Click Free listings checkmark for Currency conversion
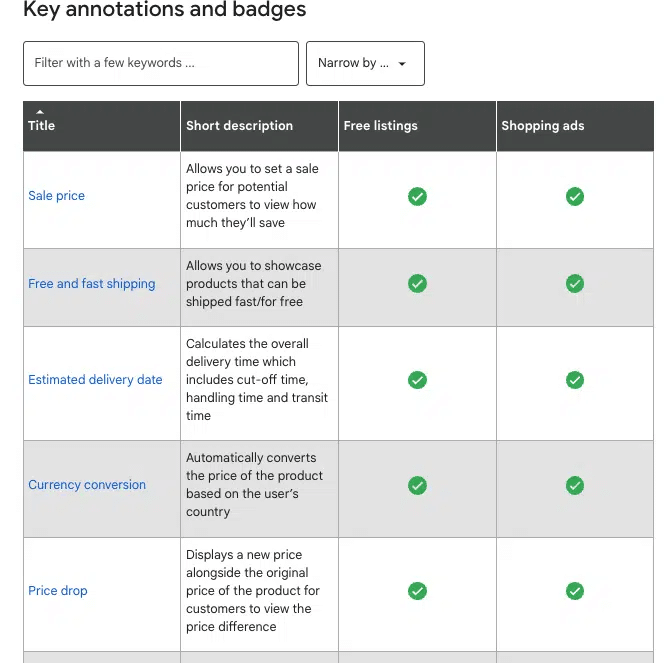Viewport: 664px width, 663px height. coord(417,485)
